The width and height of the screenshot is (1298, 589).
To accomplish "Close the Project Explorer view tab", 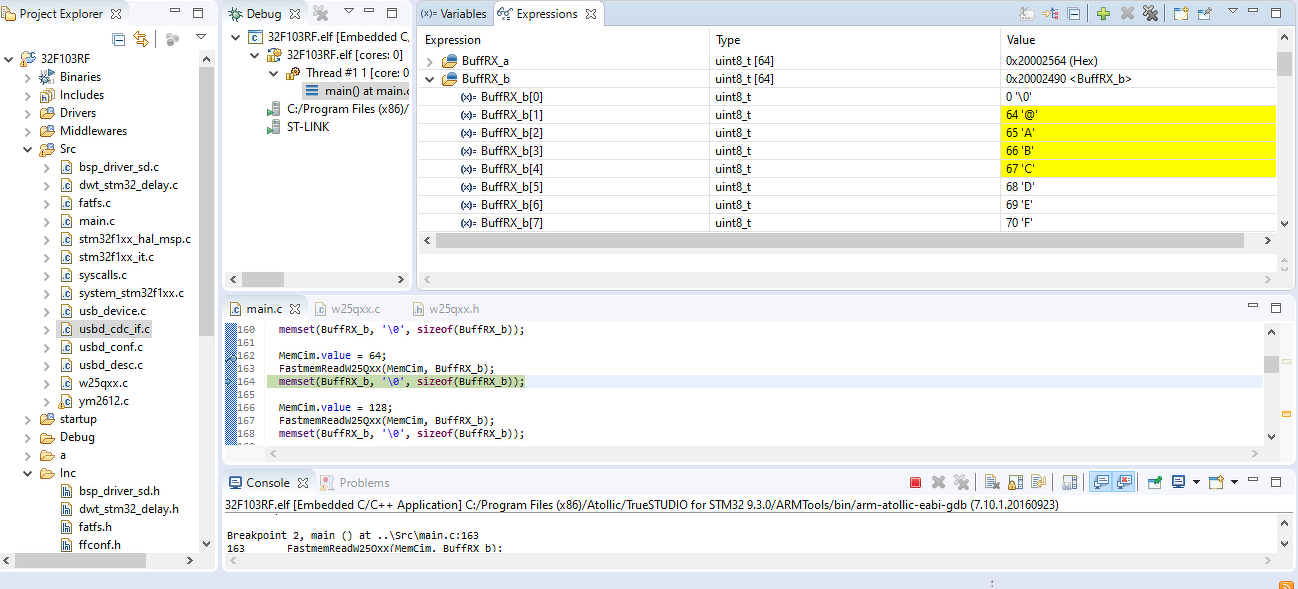I will pos(116,14).
